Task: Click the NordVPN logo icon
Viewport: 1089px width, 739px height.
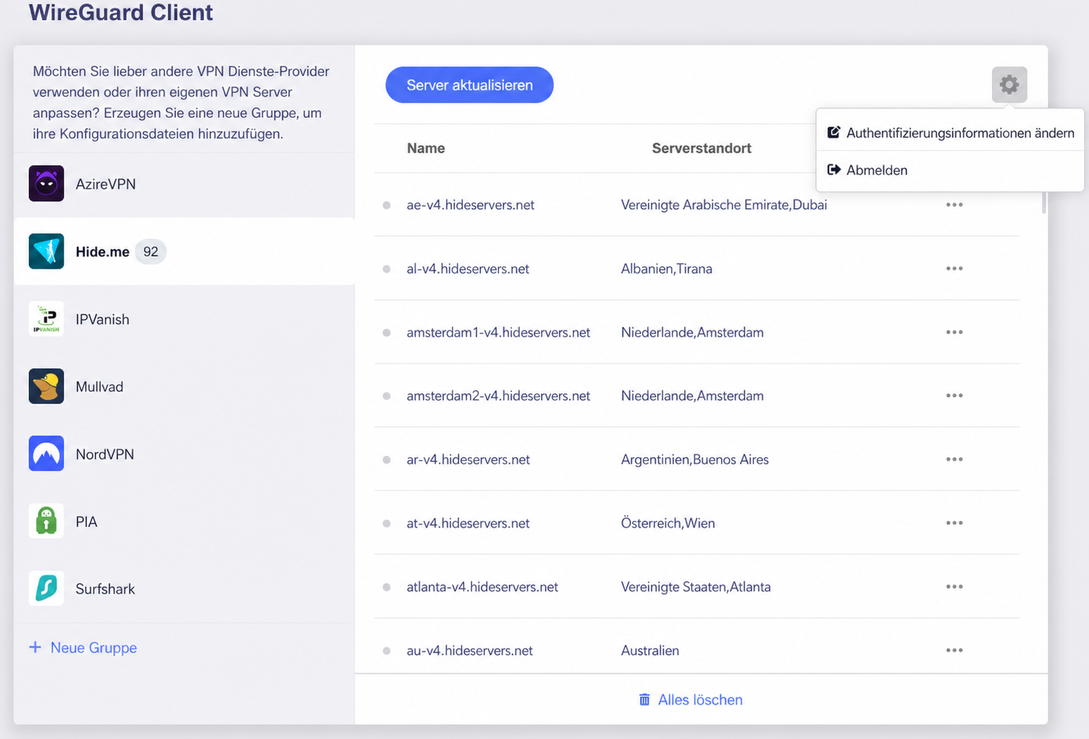Action: coord(47,454)
